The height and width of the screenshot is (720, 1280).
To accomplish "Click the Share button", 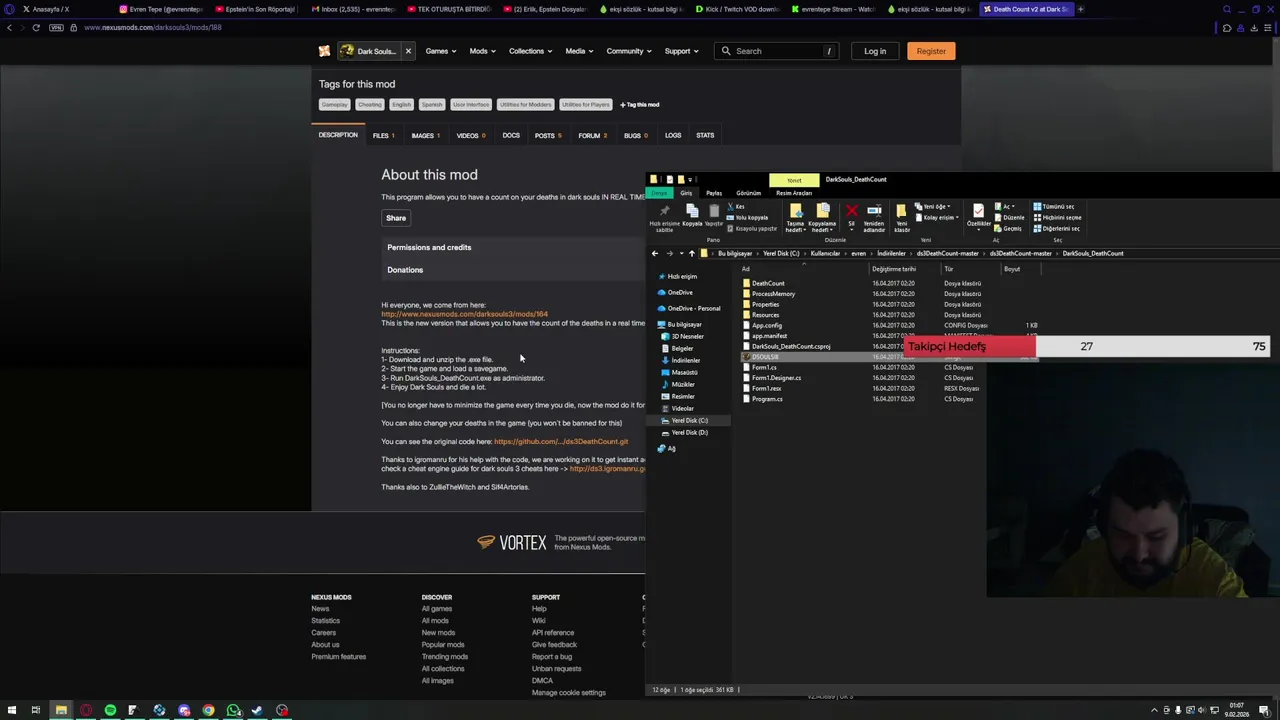I will click(396, 218).
